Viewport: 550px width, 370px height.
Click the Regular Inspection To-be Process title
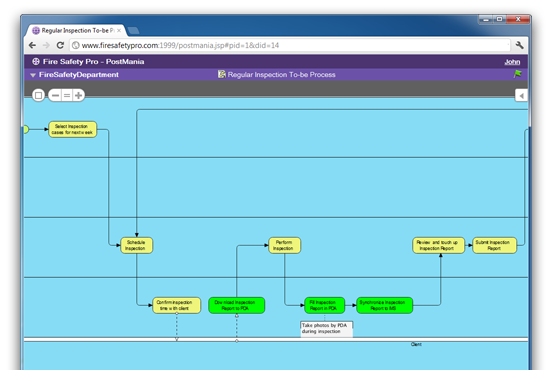(x=282, y=75)
